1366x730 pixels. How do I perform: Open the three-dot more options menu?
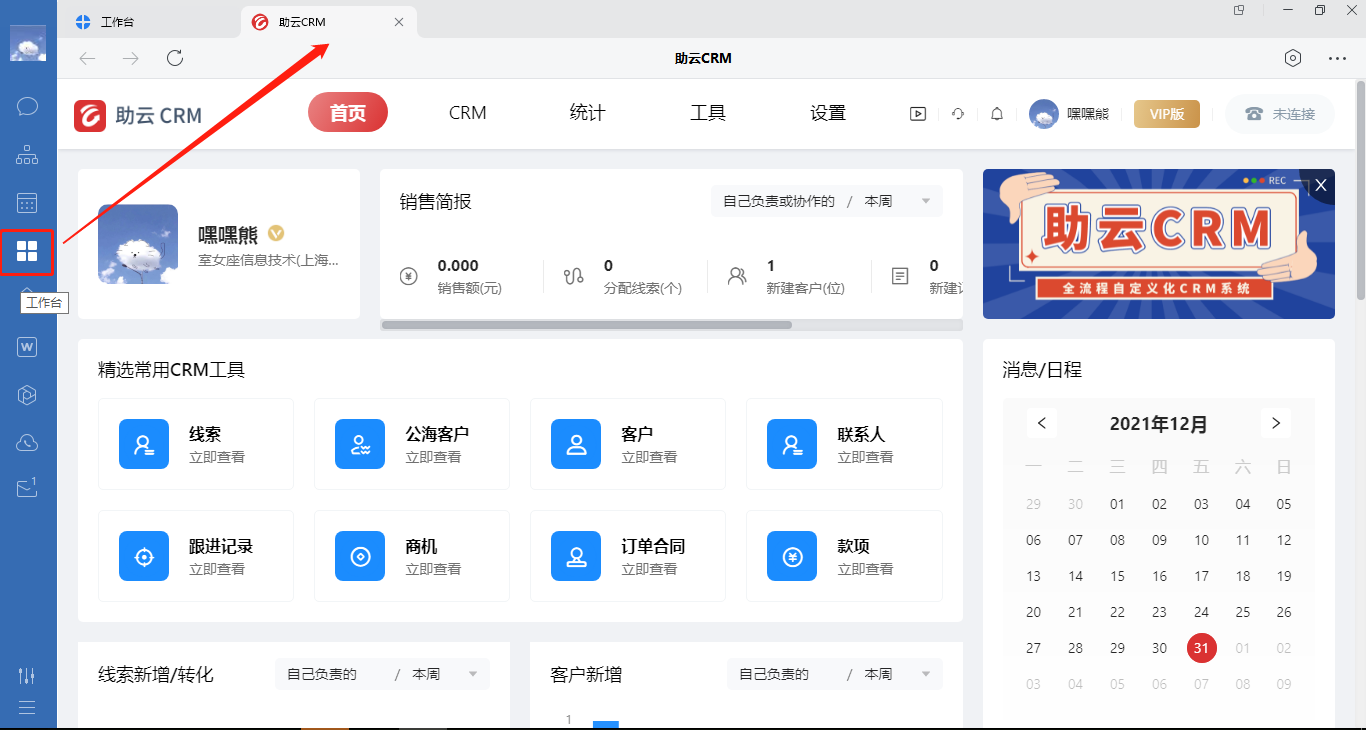coord(1338,58)
